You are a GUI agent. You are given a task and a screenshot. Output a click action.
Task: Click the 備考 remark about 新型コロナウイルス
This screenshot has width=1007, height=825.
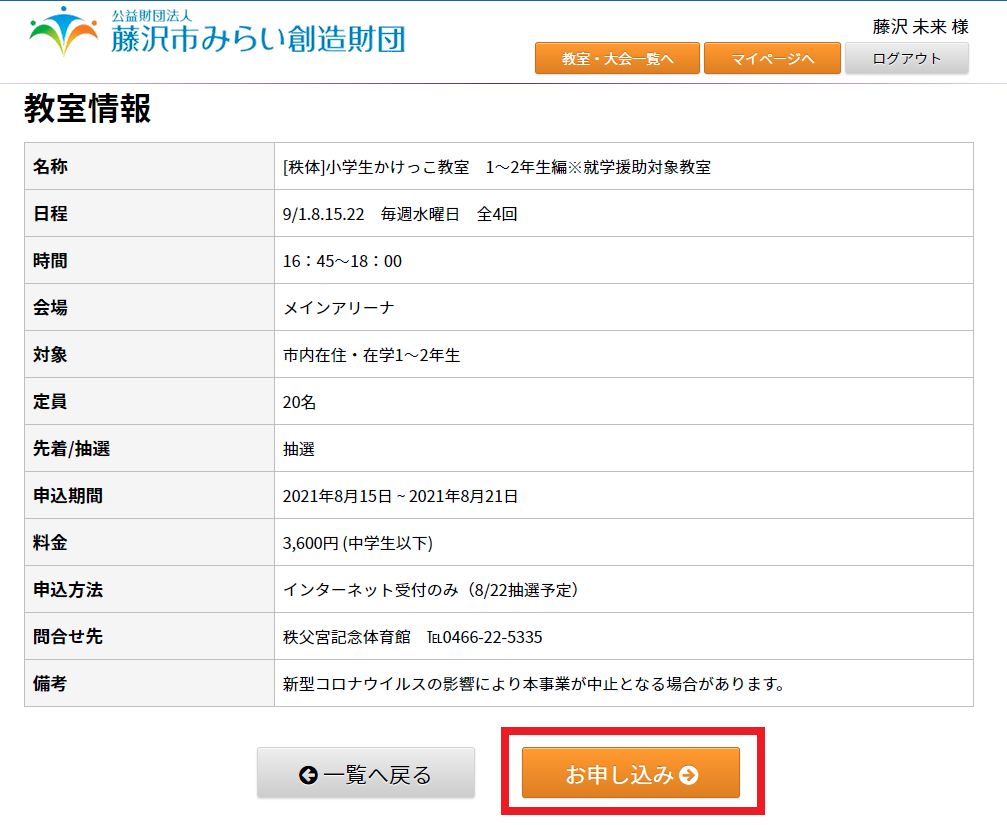click(532, 684)
